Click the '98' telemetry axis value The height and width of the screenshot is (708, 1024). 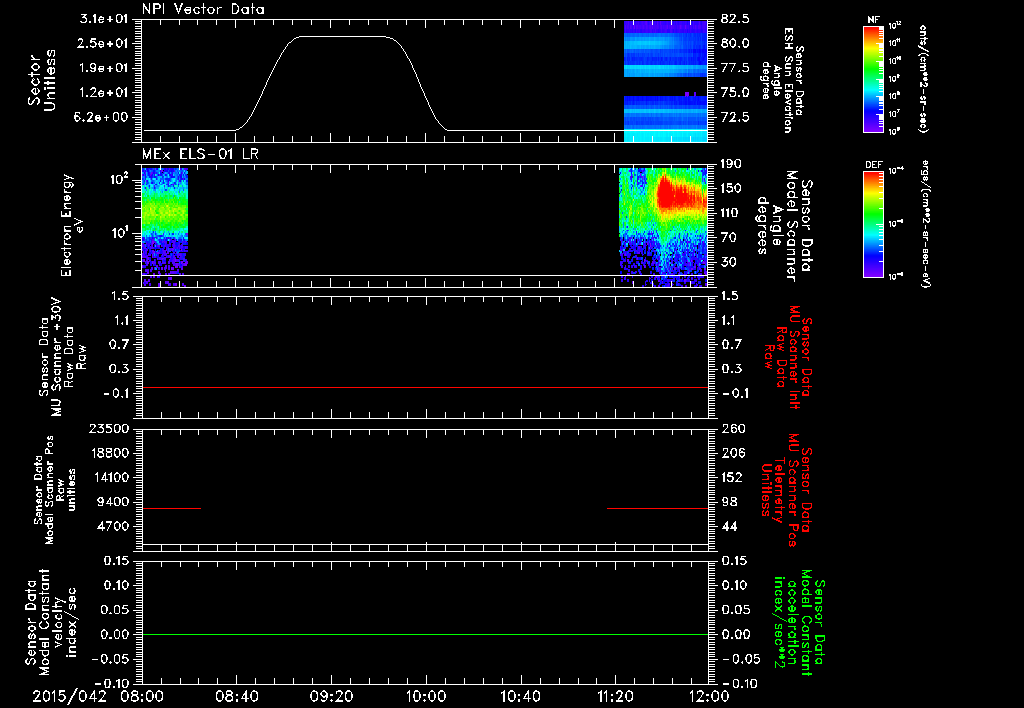point(729,502)
